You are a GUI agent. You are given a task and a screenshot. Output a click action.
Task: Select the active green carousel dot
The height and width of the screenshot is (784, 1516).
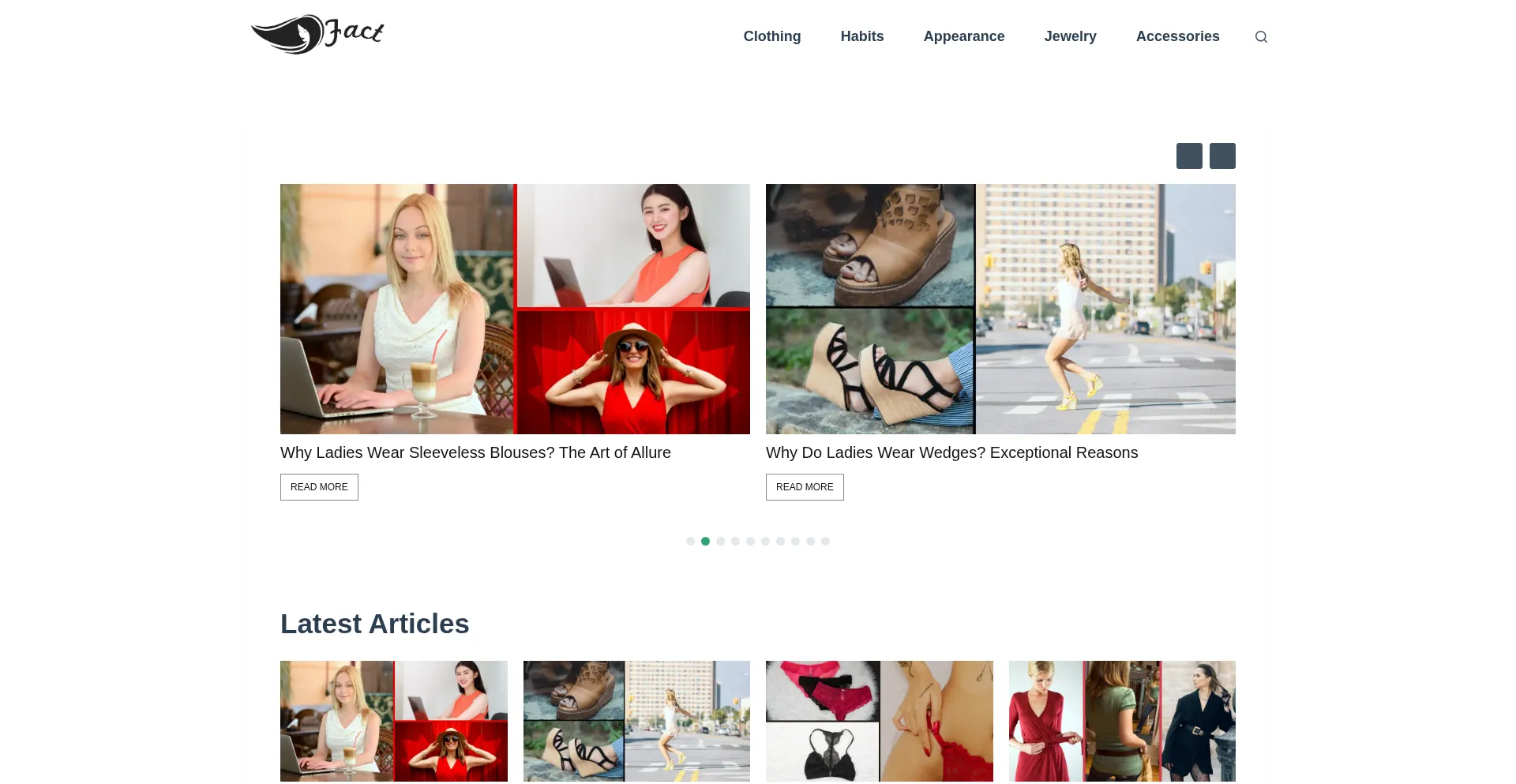click(706, 542)
